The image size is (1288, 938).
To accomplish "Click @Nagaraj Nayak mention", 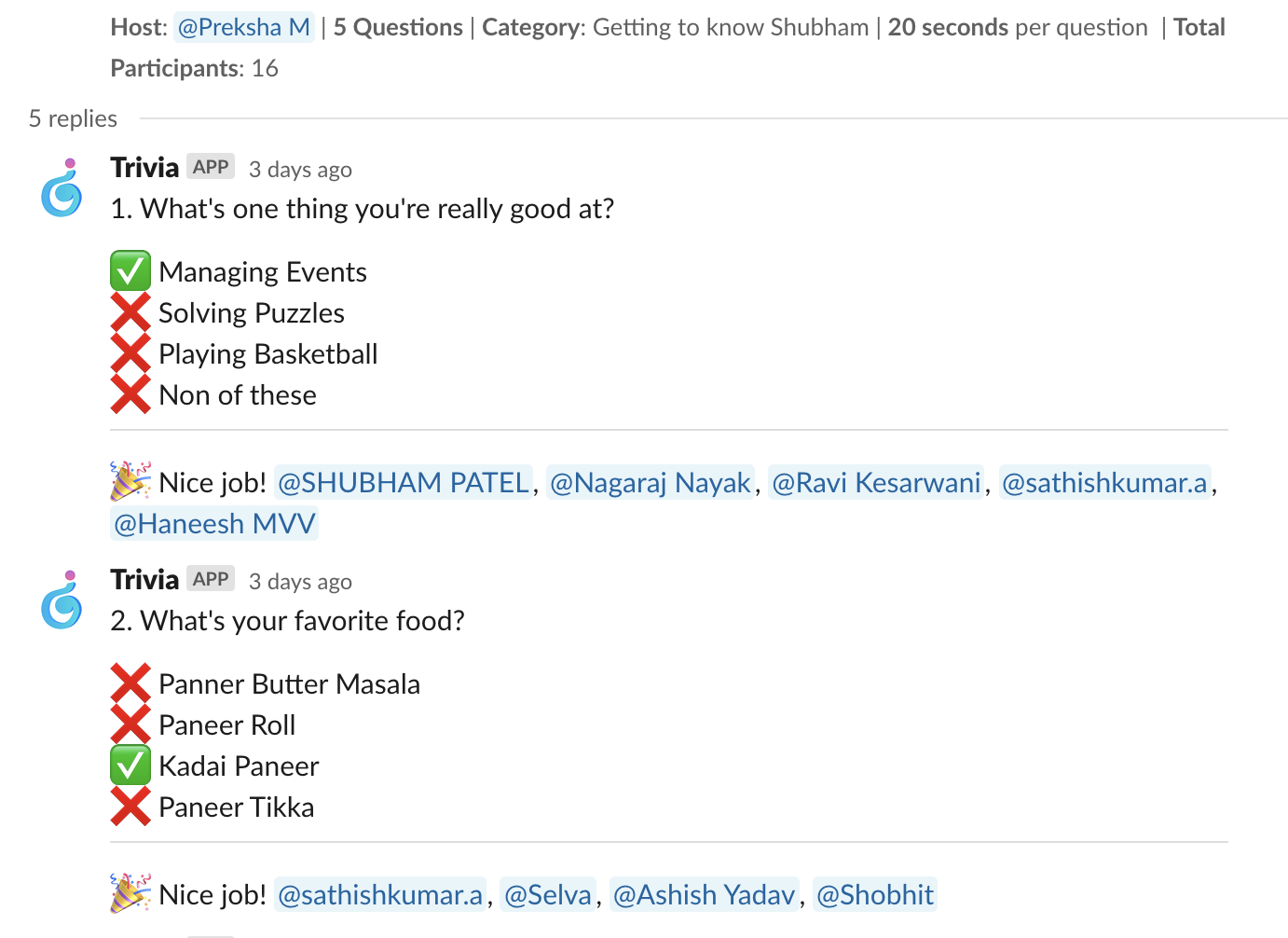I will [x=650, y=482].
